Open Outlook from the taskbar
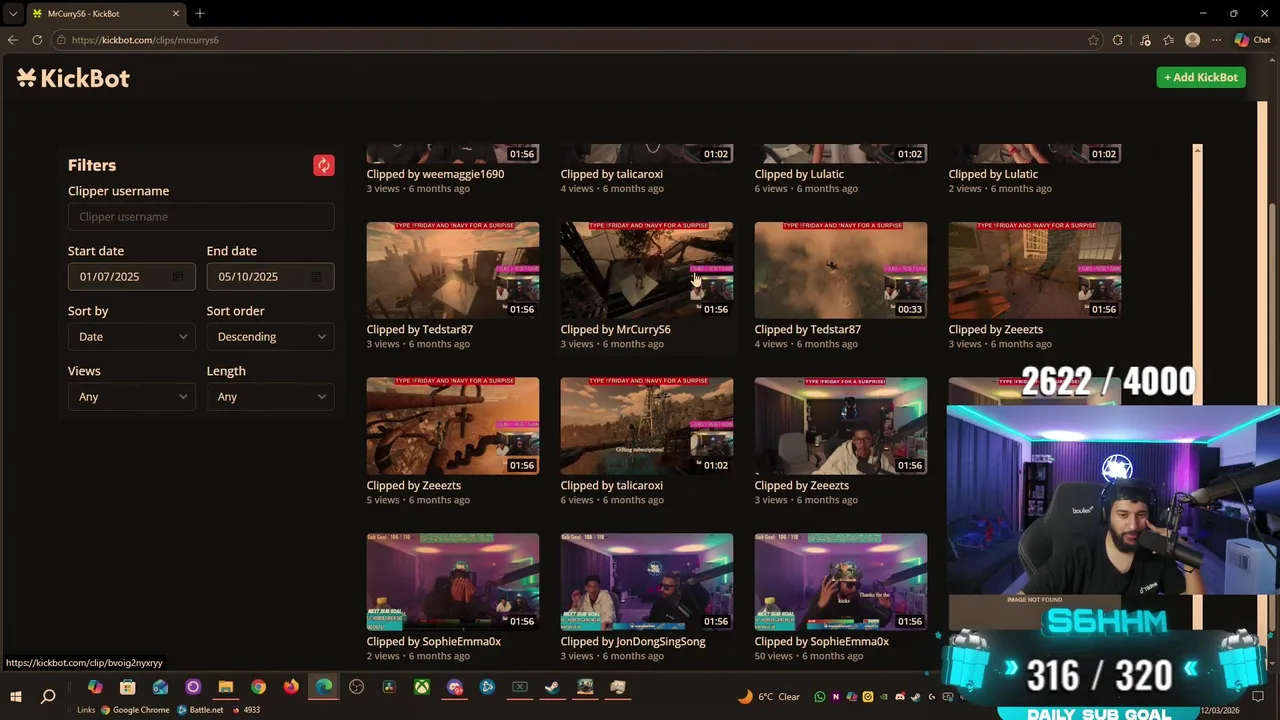 pyautogui.click(x=160, y=687)
